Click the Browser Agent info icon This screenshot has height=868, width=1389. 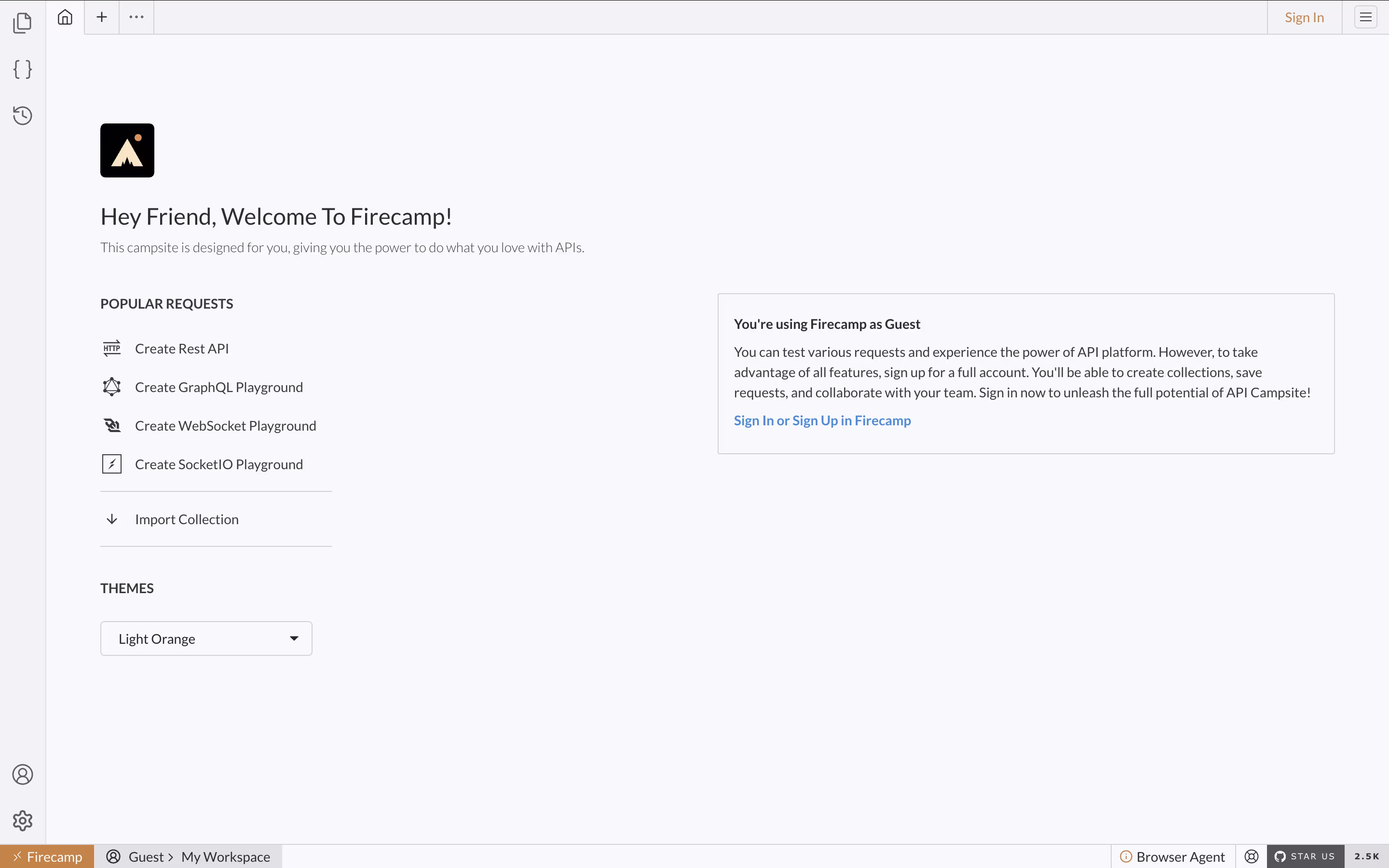coord(1126,856)
